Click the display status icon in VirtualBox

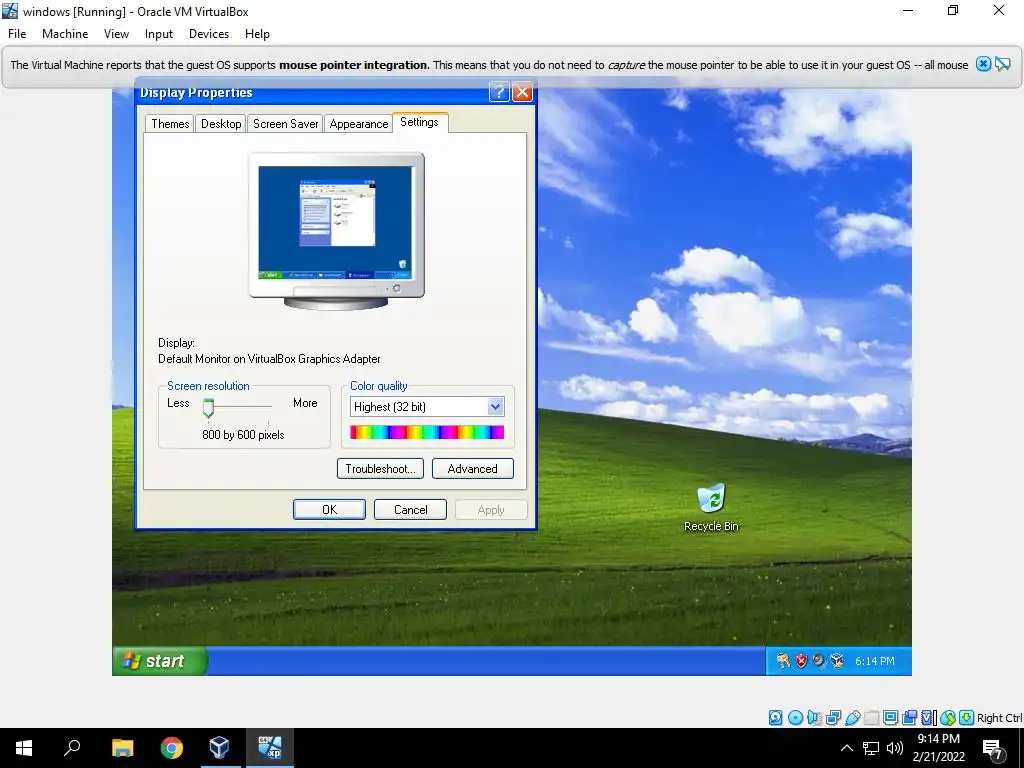pos(890,718)
